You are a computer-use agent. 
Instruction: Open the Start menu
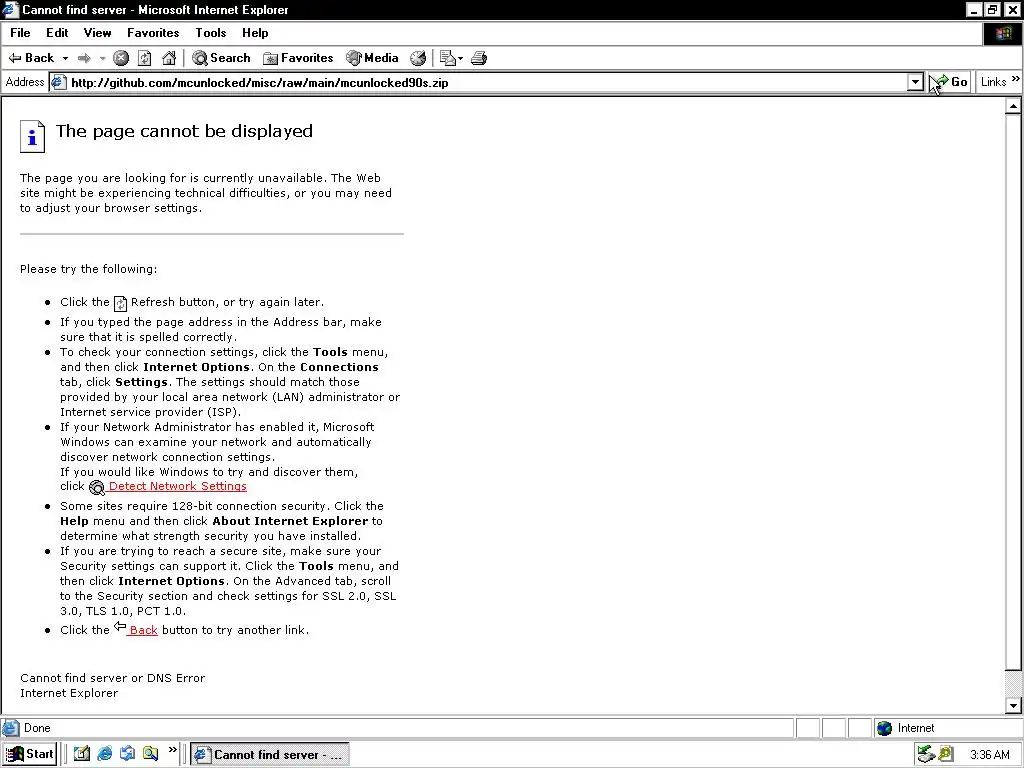29,754
